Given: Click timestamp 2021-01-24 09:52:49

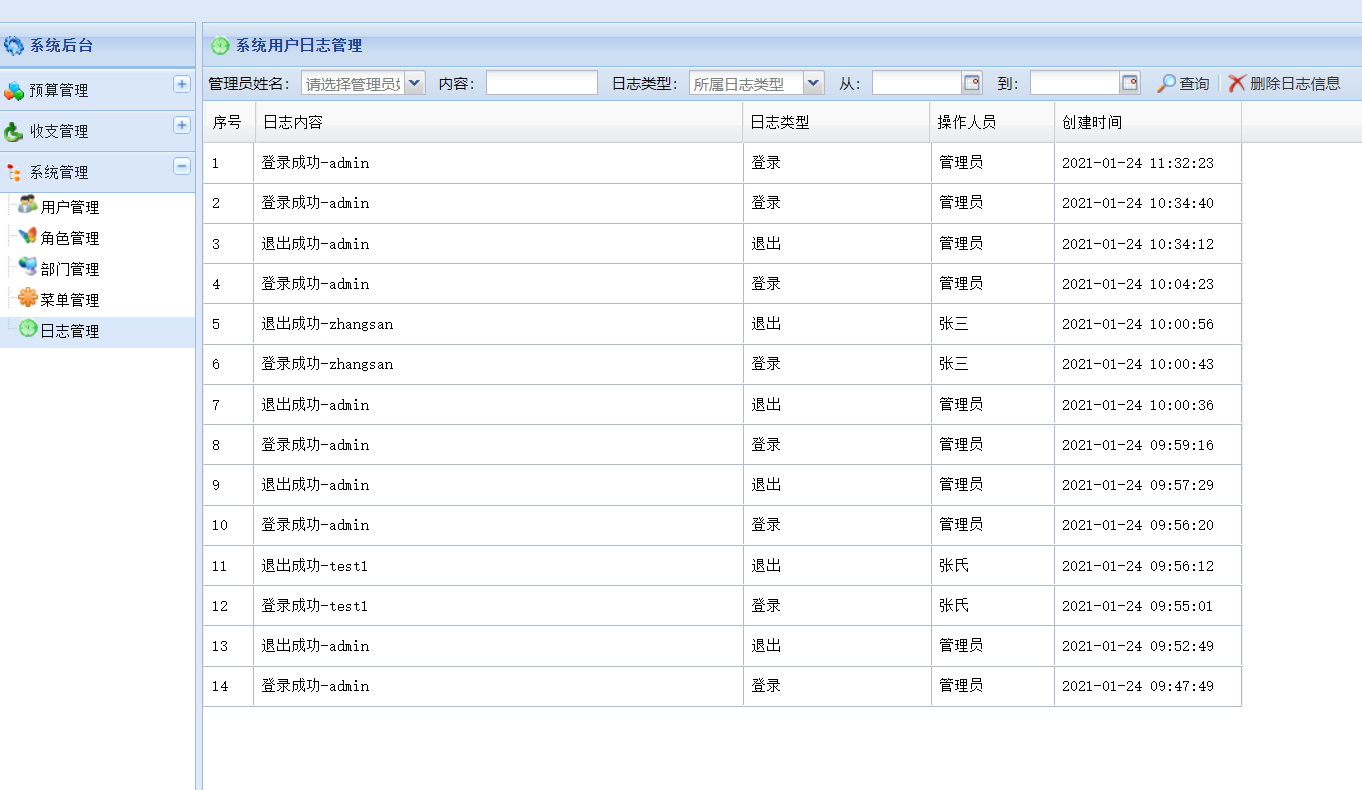Looking at the screenshot, I should point(1137,646).
